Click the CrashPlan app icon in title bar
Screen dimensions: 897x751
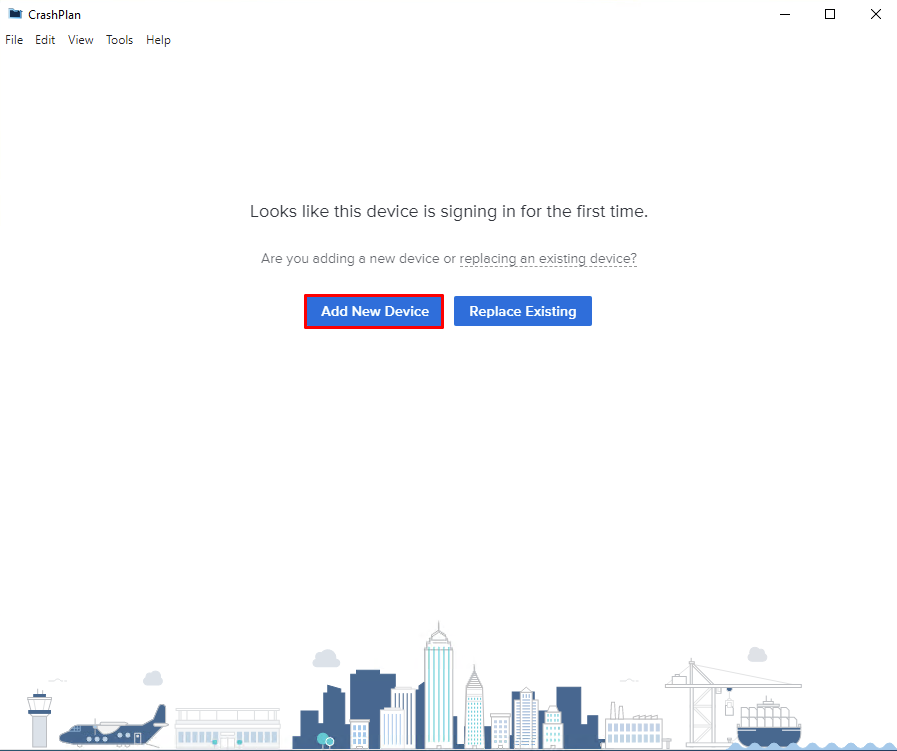tap(15, 14)
